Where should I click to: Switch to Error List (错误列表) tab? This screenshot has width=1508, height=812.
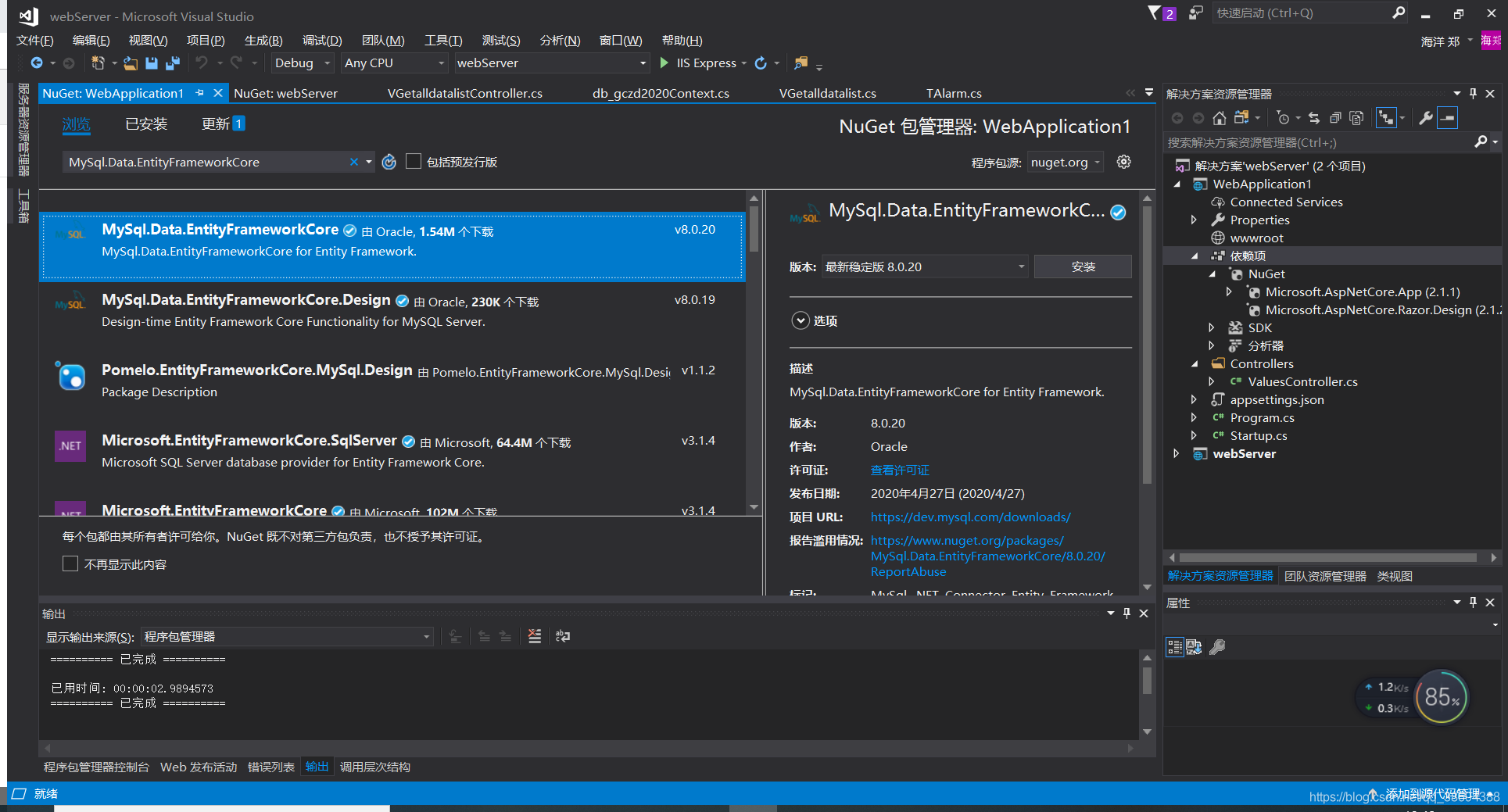point(271,767)
